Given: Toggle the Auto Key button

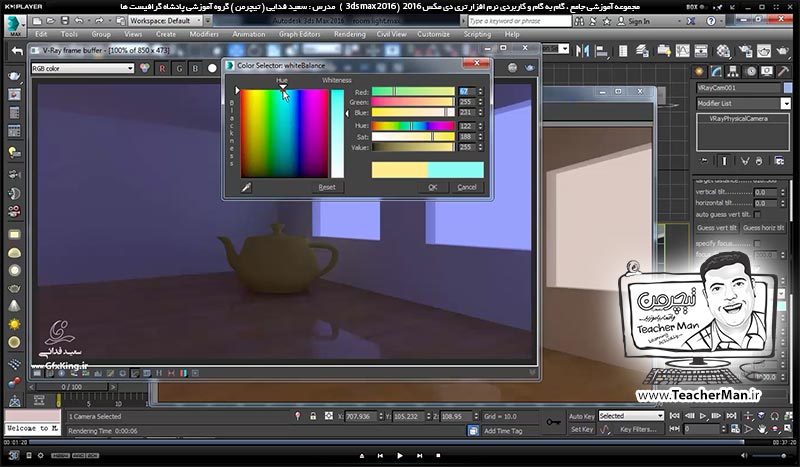Looking at the screenshot, I should (x=582, y=416).
